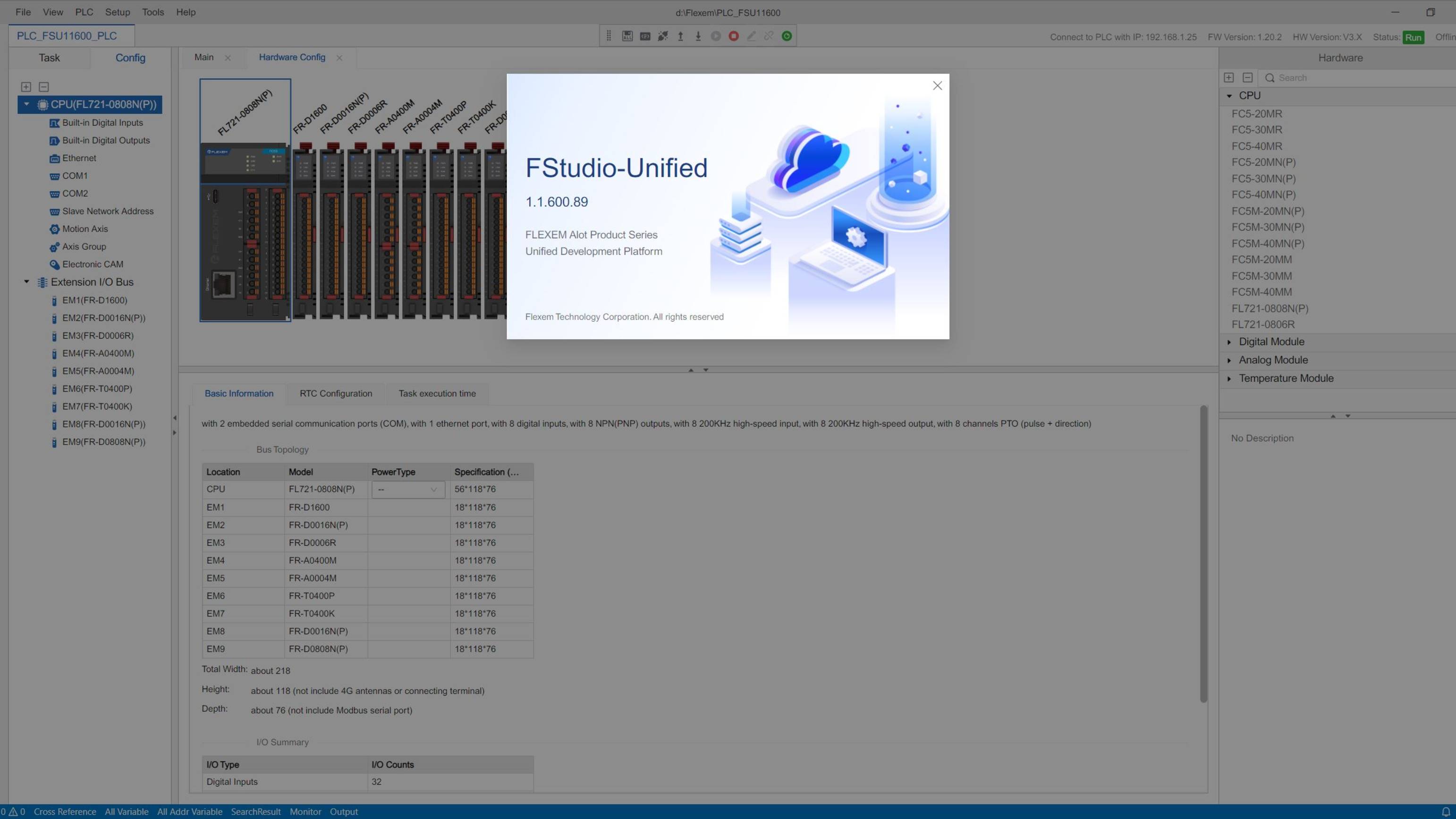Select FC5M-30MM in the CPU hardware list
Screen dimensions: 1456x819
coord(1261,276)
